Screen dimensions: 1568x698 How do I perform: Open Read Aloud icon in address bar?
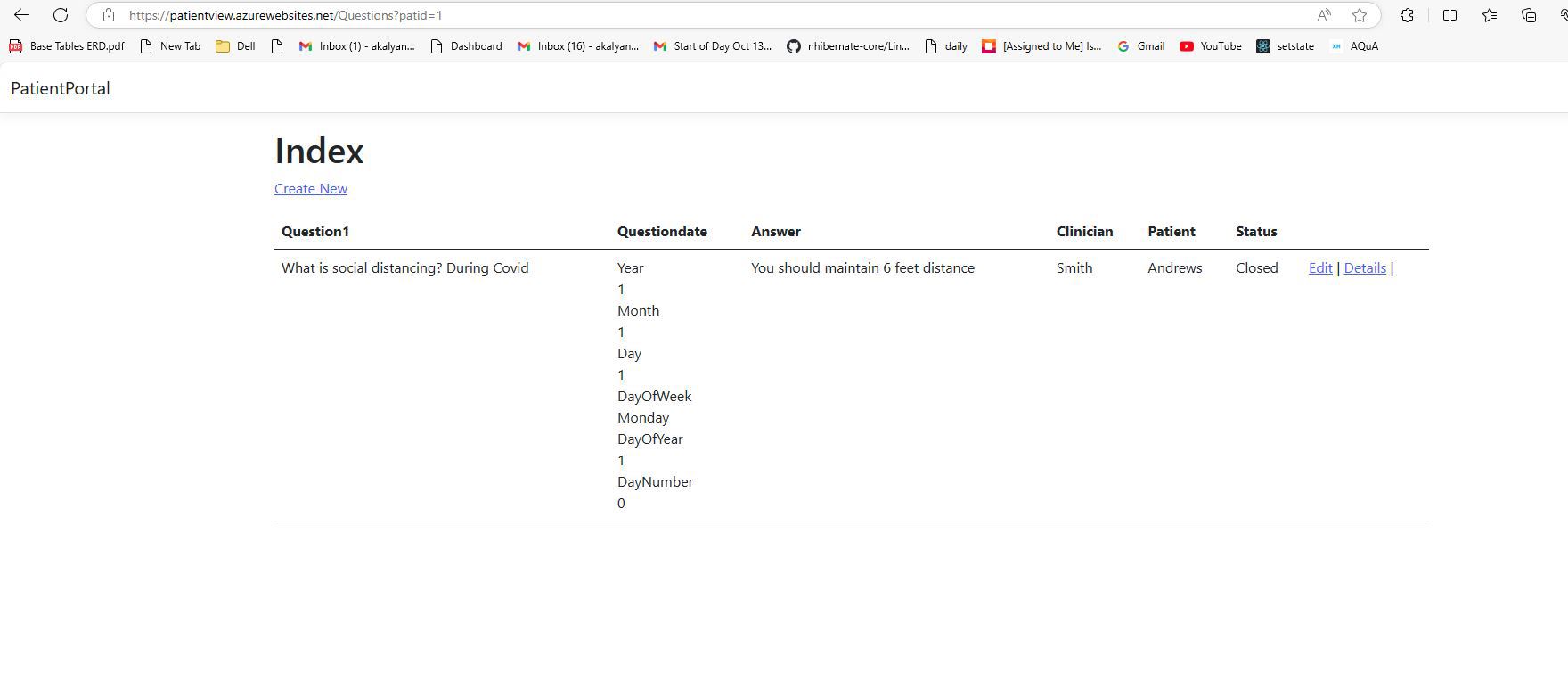tap(1324, 15)
